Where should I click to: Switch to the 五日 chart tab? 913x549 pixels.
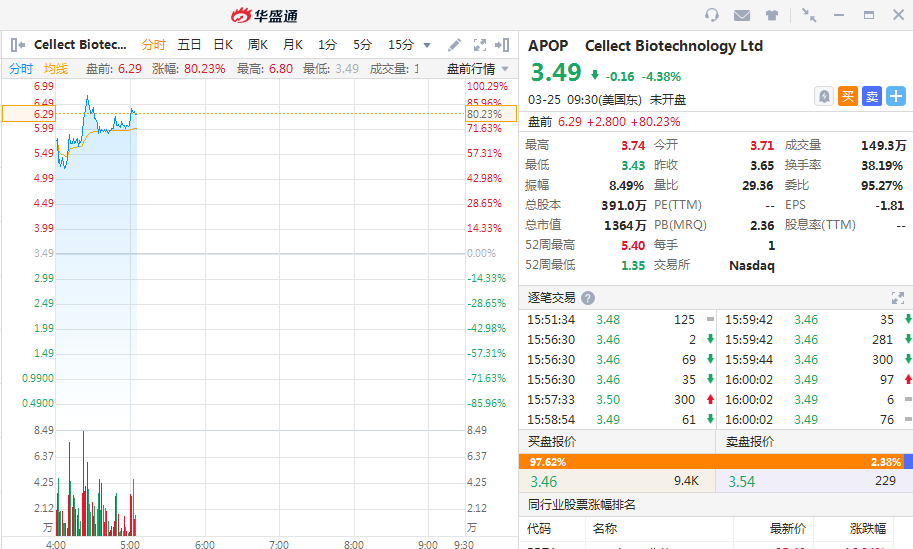[189, 45]
